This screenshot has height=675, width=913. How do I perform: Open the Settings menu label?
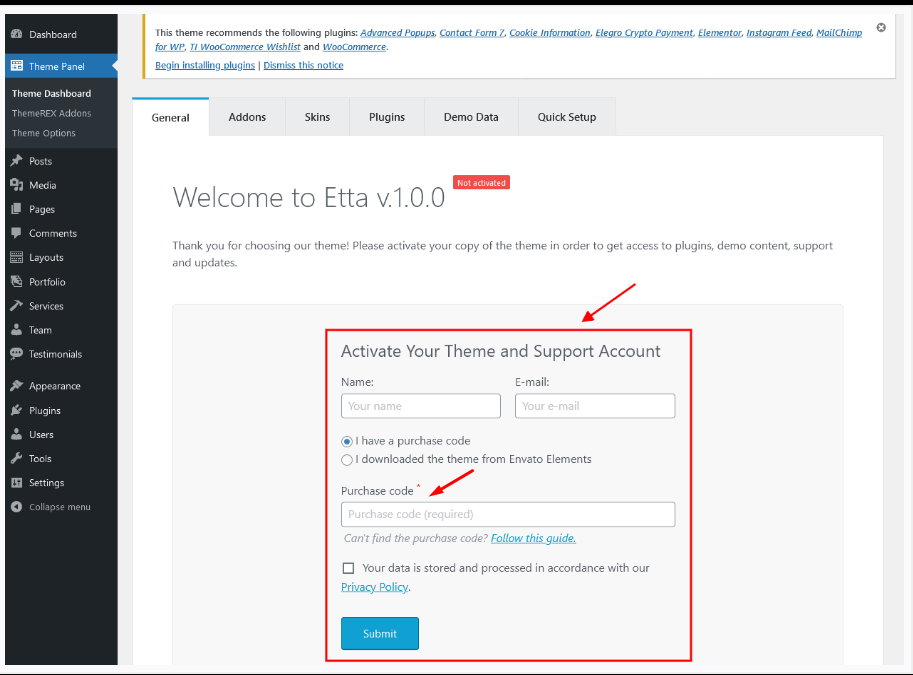47,483
